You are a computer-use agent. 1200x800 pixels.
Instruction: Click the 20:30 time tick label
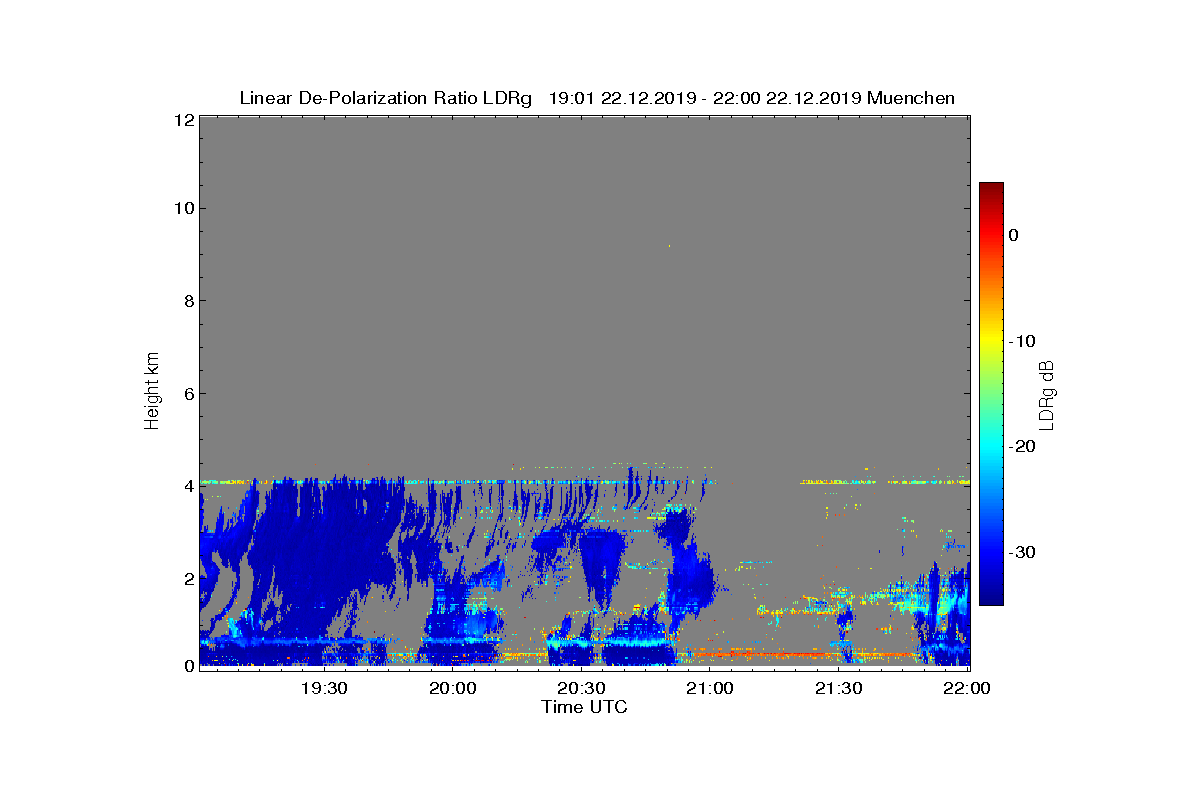[x=581, y=688]
